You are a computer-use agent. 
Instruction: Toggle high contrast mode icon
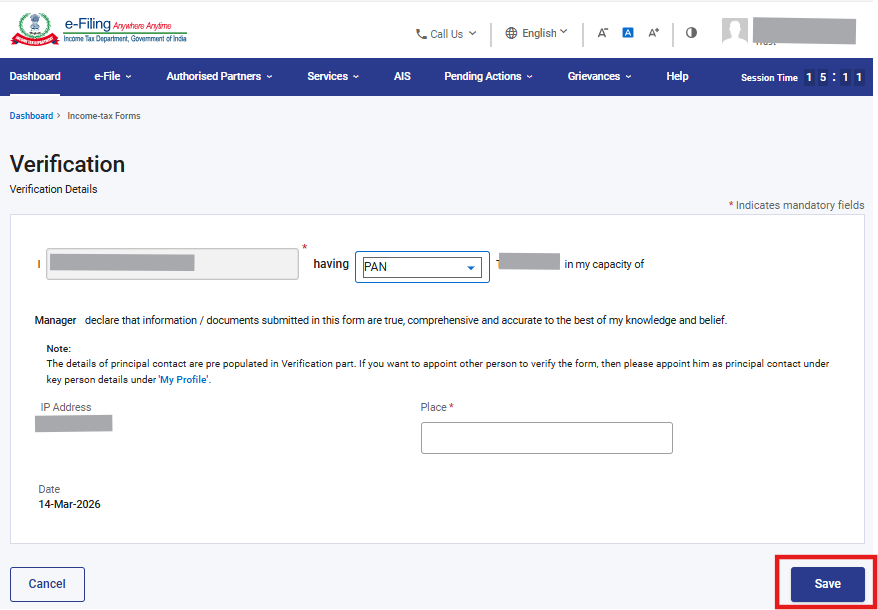coord(692,33)
